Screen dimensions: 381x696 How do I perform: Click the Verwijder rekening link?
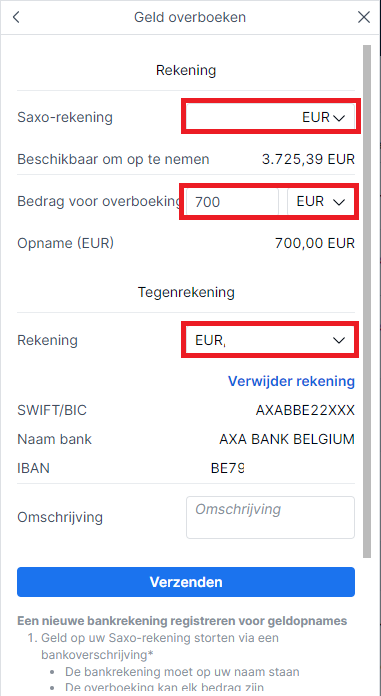point(291,381)
